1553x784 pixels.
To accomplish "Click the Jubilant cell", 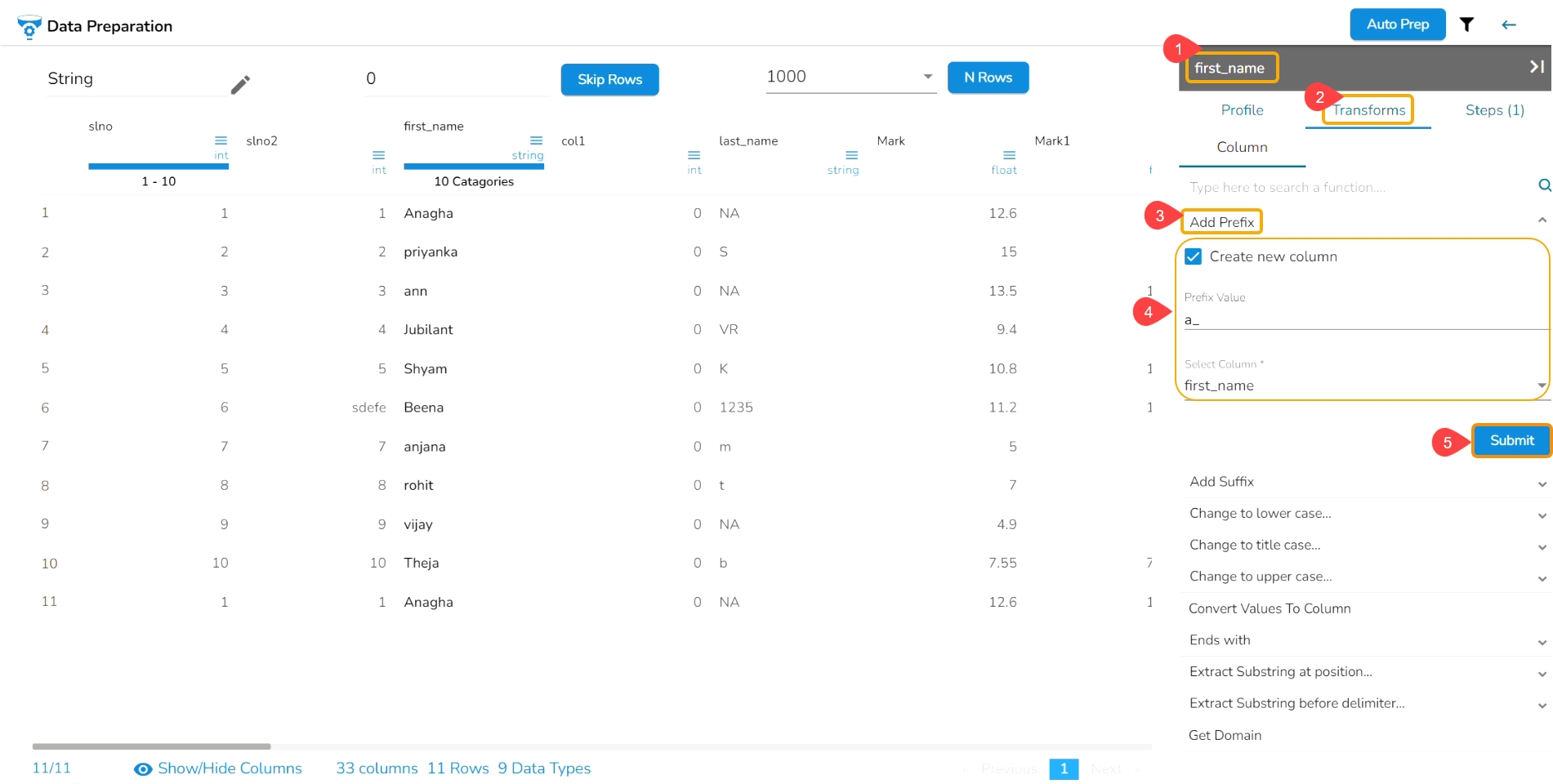I will click(428, 330).
